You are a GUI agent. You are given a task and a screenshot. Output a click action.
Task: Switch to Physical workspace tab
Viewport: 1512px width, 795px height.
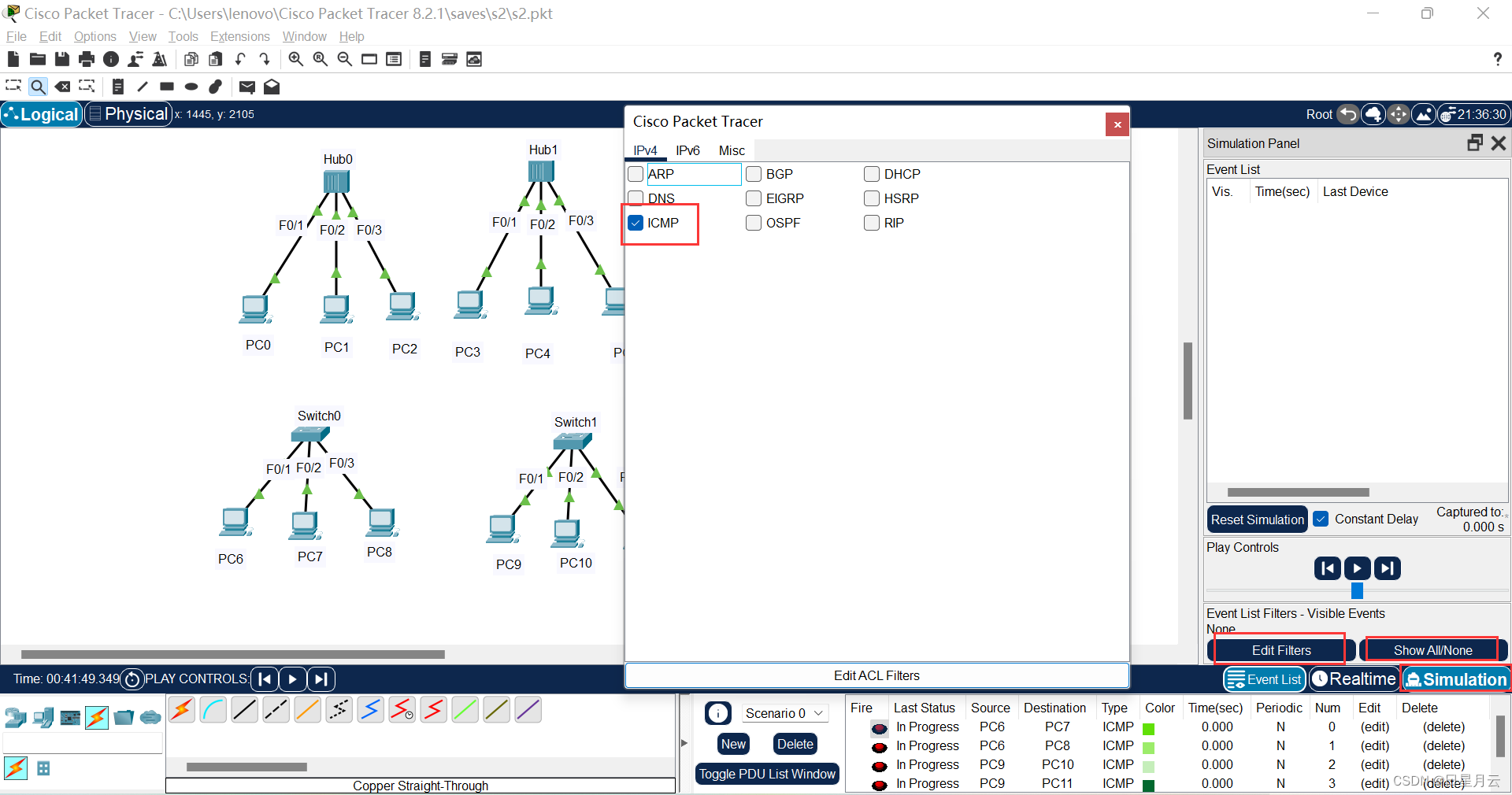(x=129, y=114)
